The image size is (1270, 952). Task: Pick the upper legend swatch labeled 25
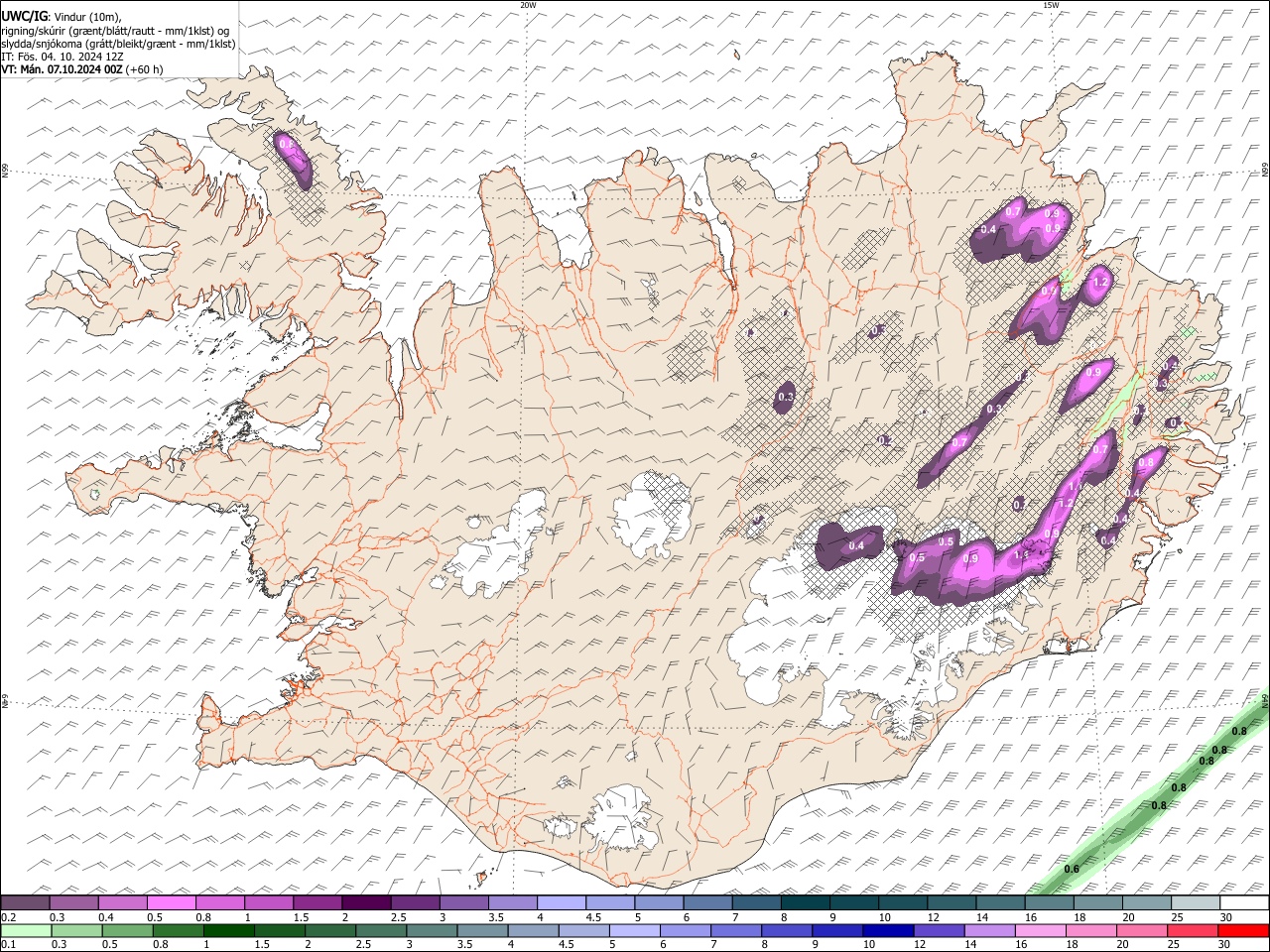tap(1197, 902)
